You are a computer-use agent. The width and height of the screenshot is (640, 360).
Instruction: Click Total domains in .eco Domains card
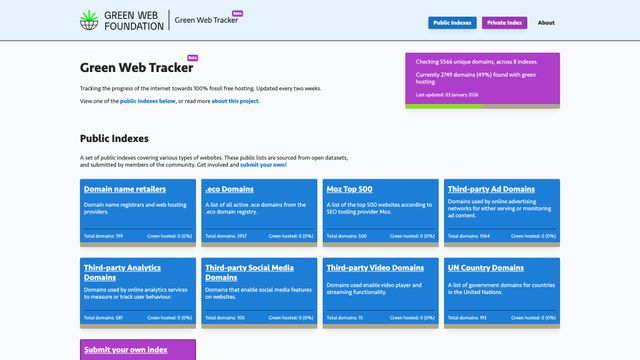click(x=226, y=236)
